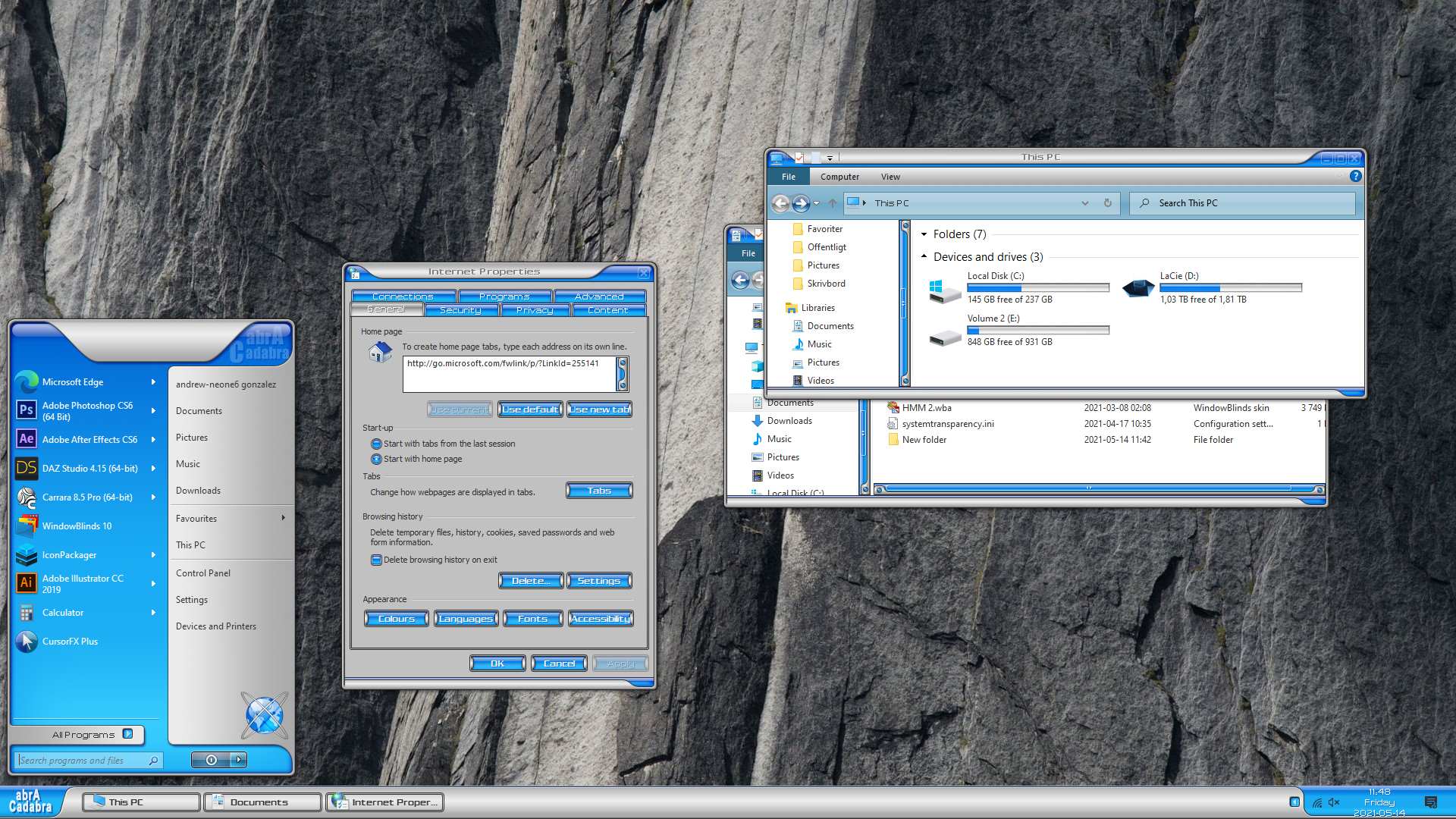
Task: Open DAZ Studio 4.15 icon
Action: coord(27,468)
